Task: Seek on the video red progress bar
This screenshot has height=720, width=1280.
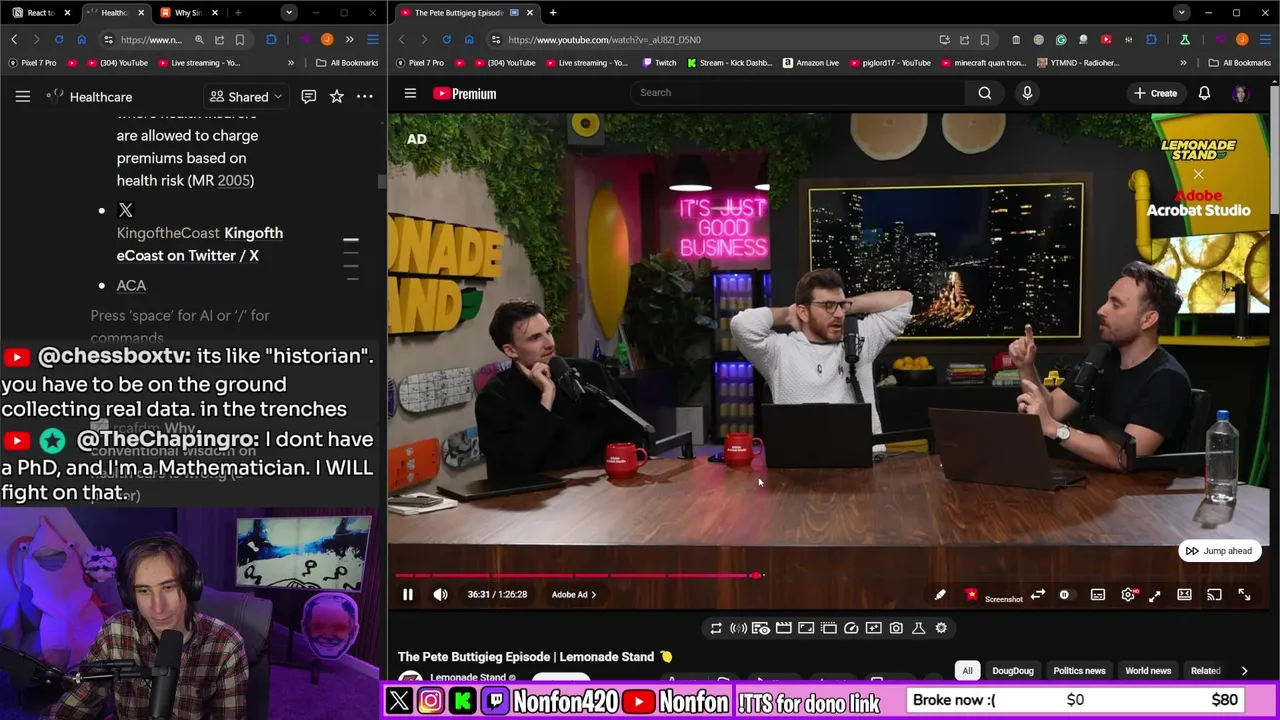Action: (577, 575)
